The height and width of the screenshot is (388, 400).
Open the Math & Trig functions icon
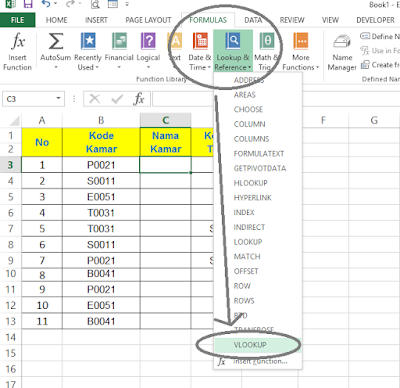267,41
